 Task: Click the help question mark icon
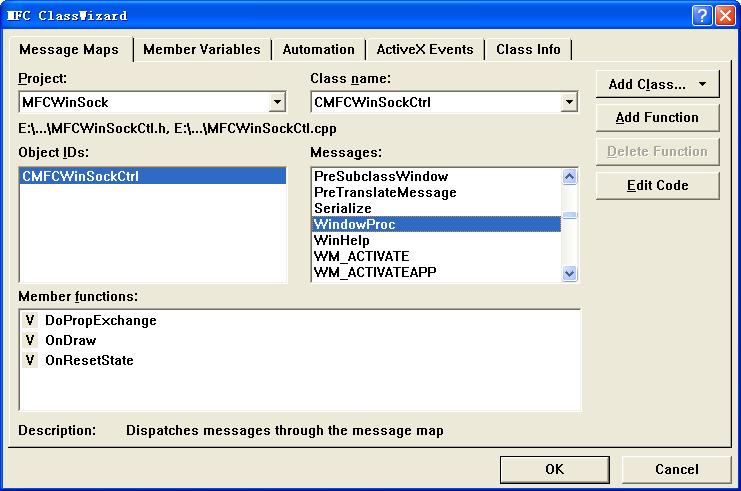click(x=702, y=16)
